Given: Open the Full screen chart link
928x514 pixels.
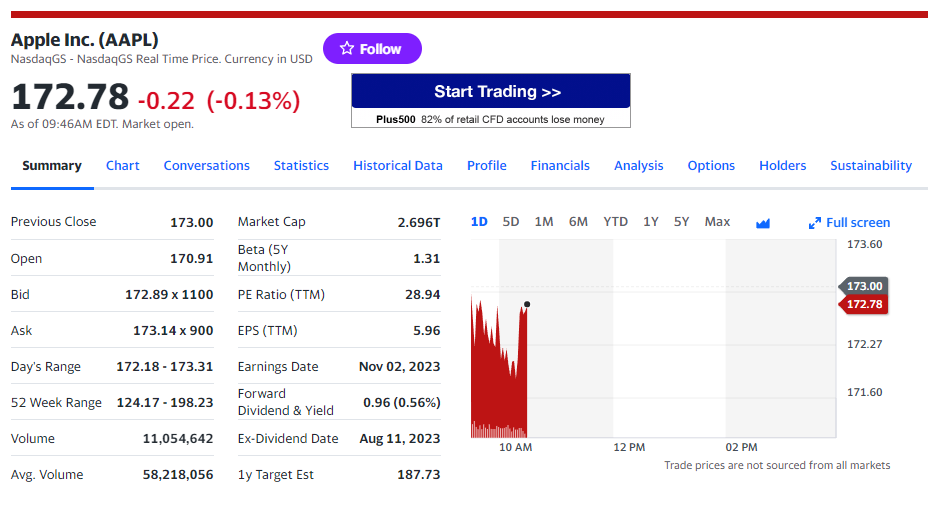Looking at the screenshot, I should (849, 223).
